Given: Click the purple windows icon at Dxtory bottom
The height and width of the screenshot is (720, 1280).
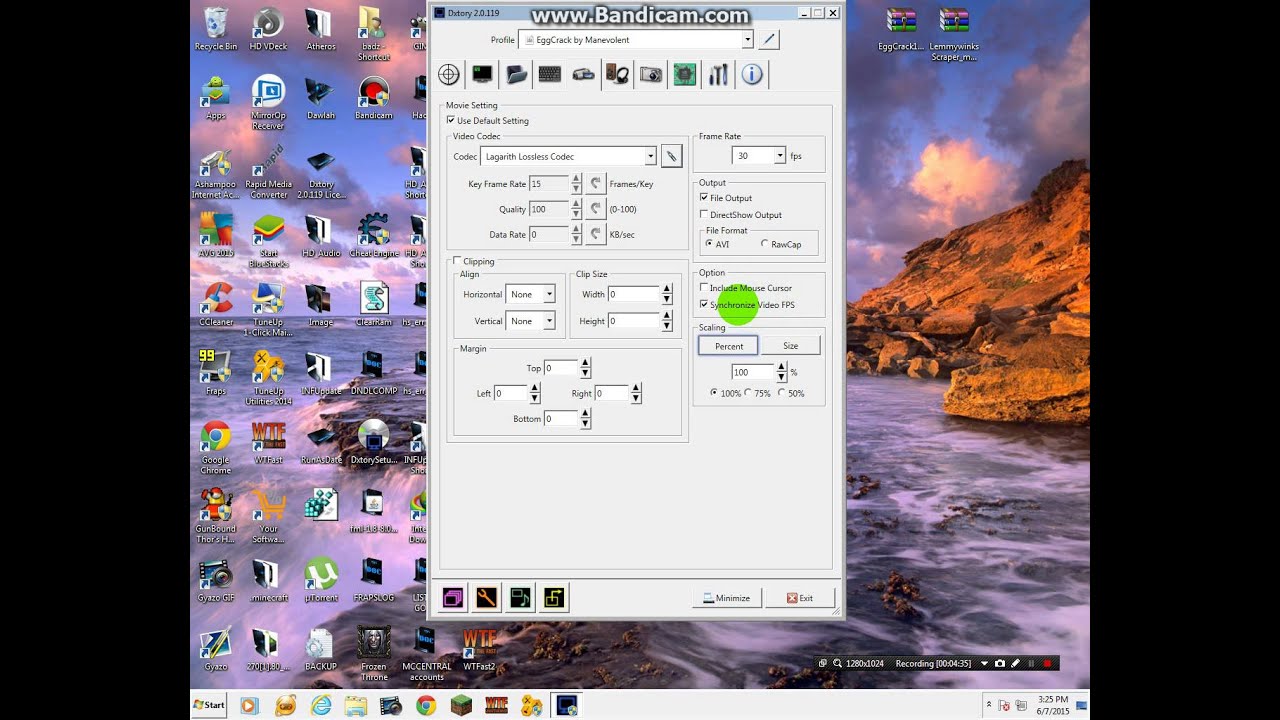Looking at the screenshot, I should pos(453,598).
